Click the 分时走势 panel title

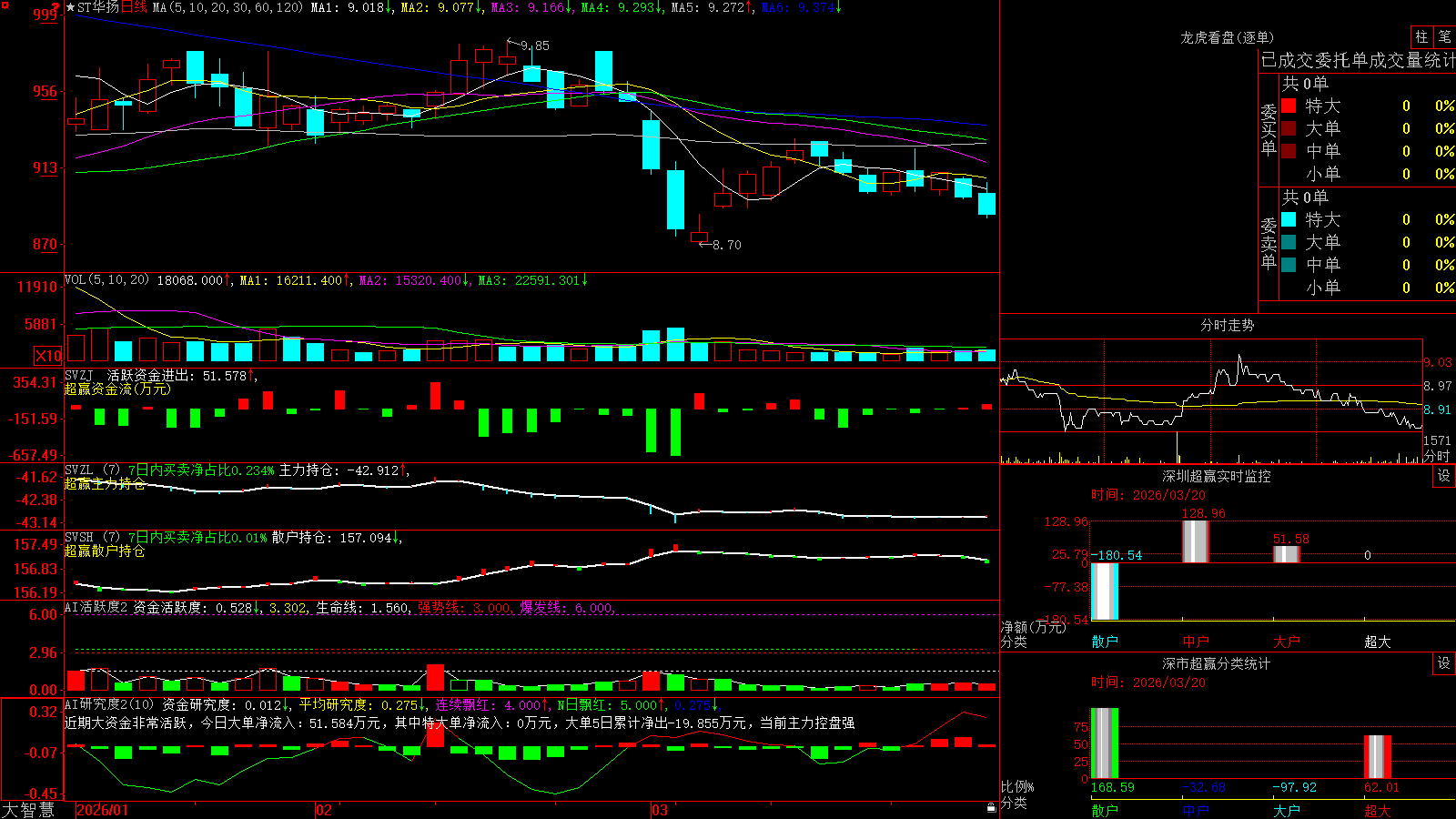[x=1228, y=325]
